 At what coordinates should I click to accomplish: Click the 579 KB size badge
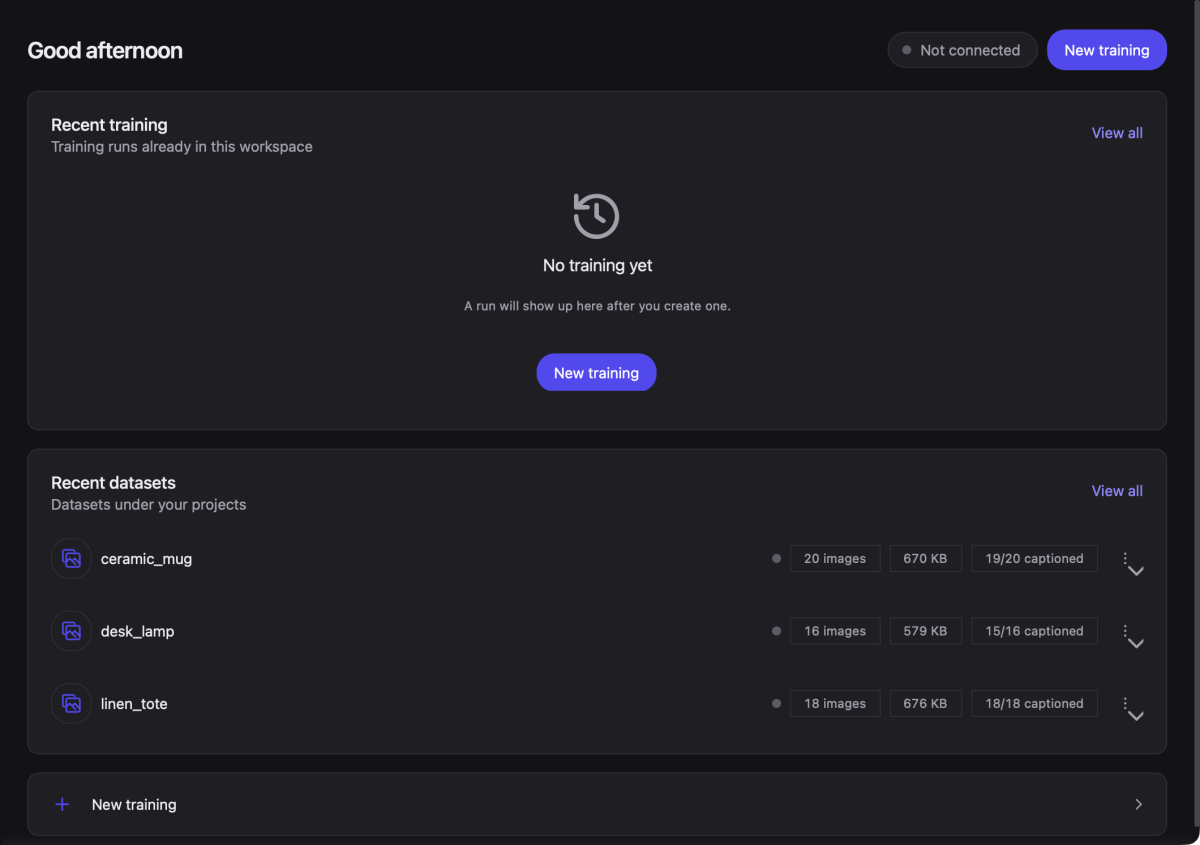point(925,631)
